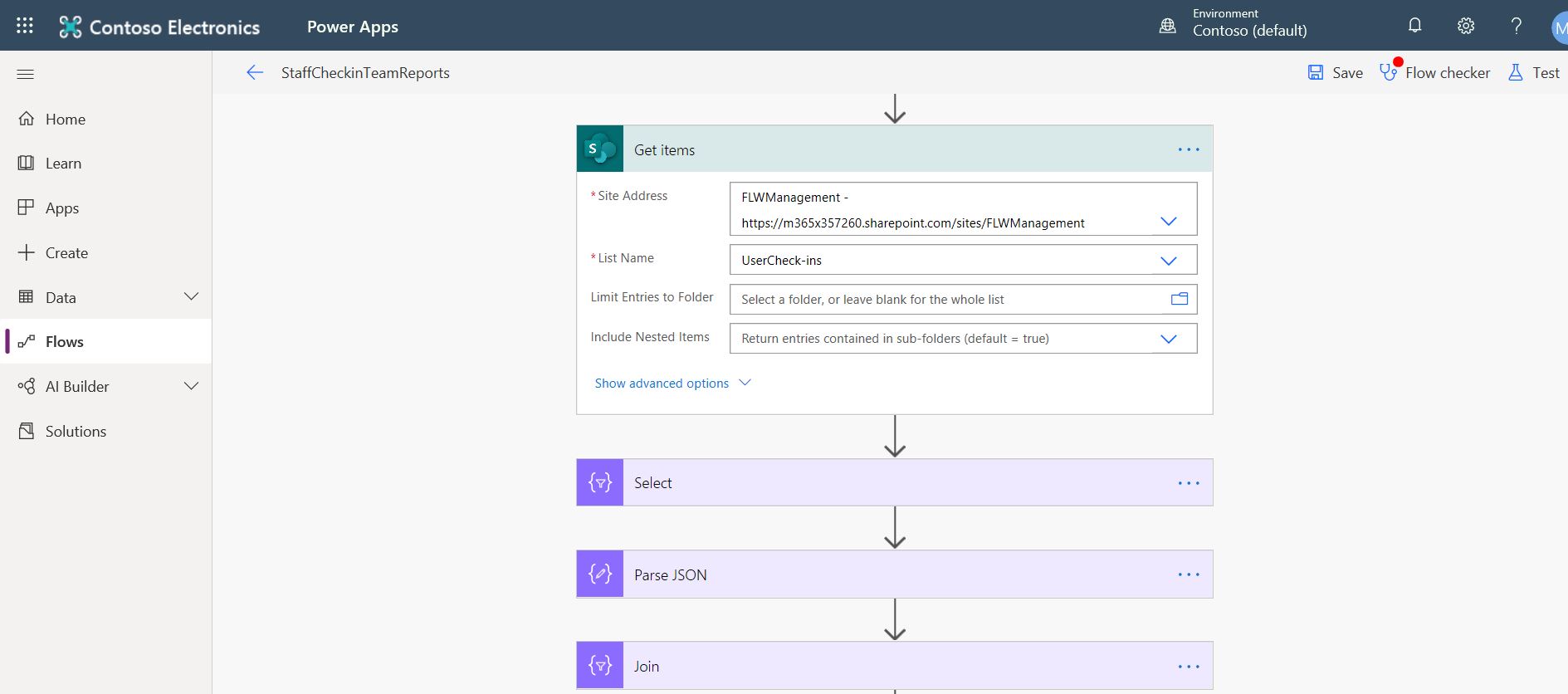Open the Select action ellipsis menu
Viewport: 1568px width, 694px height.
pyautogui.click(x=1189, y=483)
